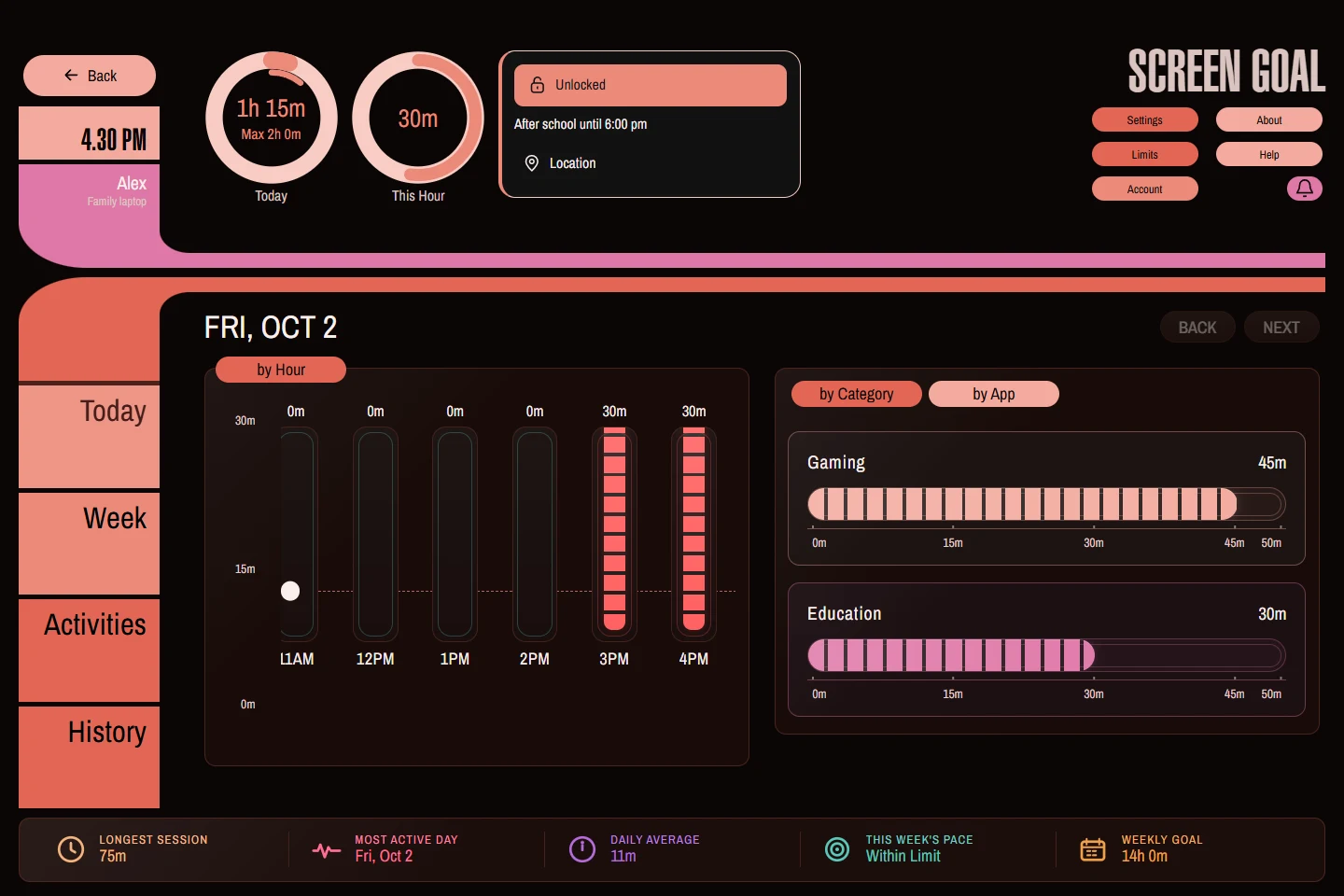Switch to the Week sidebar tab
The width and height of the screenshot is (1344, 896).
tap(90, 543)
